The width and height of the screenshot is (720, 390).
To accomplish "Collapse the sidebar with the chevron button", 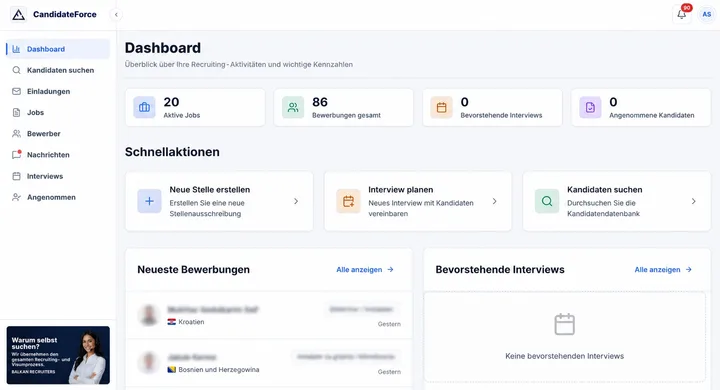I will 116,15.
